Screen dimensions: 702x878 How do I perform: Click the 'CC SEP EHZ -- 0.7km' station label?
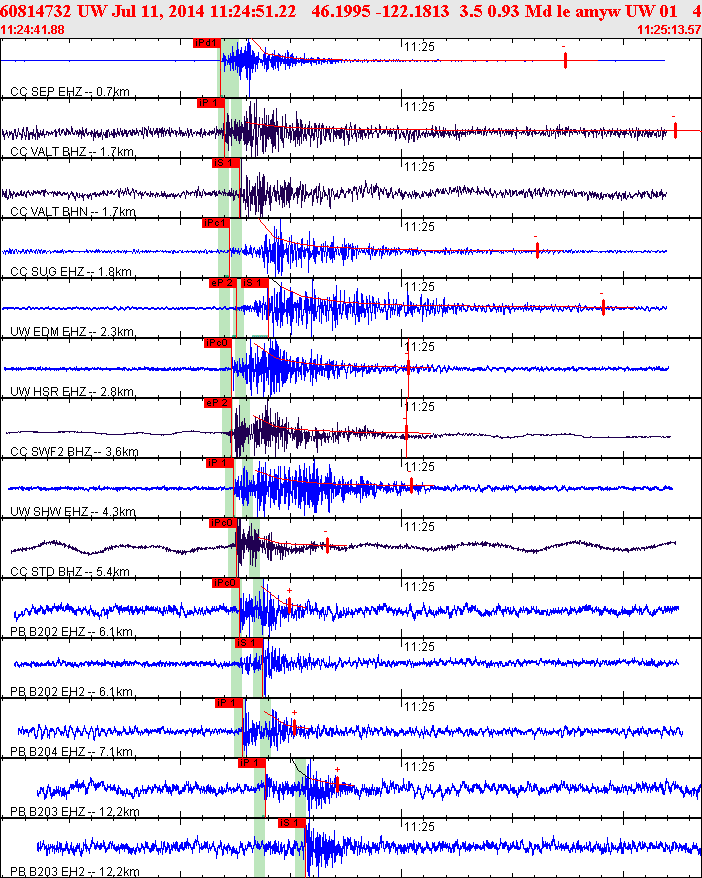pyautogui.click(x=70, y=91)
